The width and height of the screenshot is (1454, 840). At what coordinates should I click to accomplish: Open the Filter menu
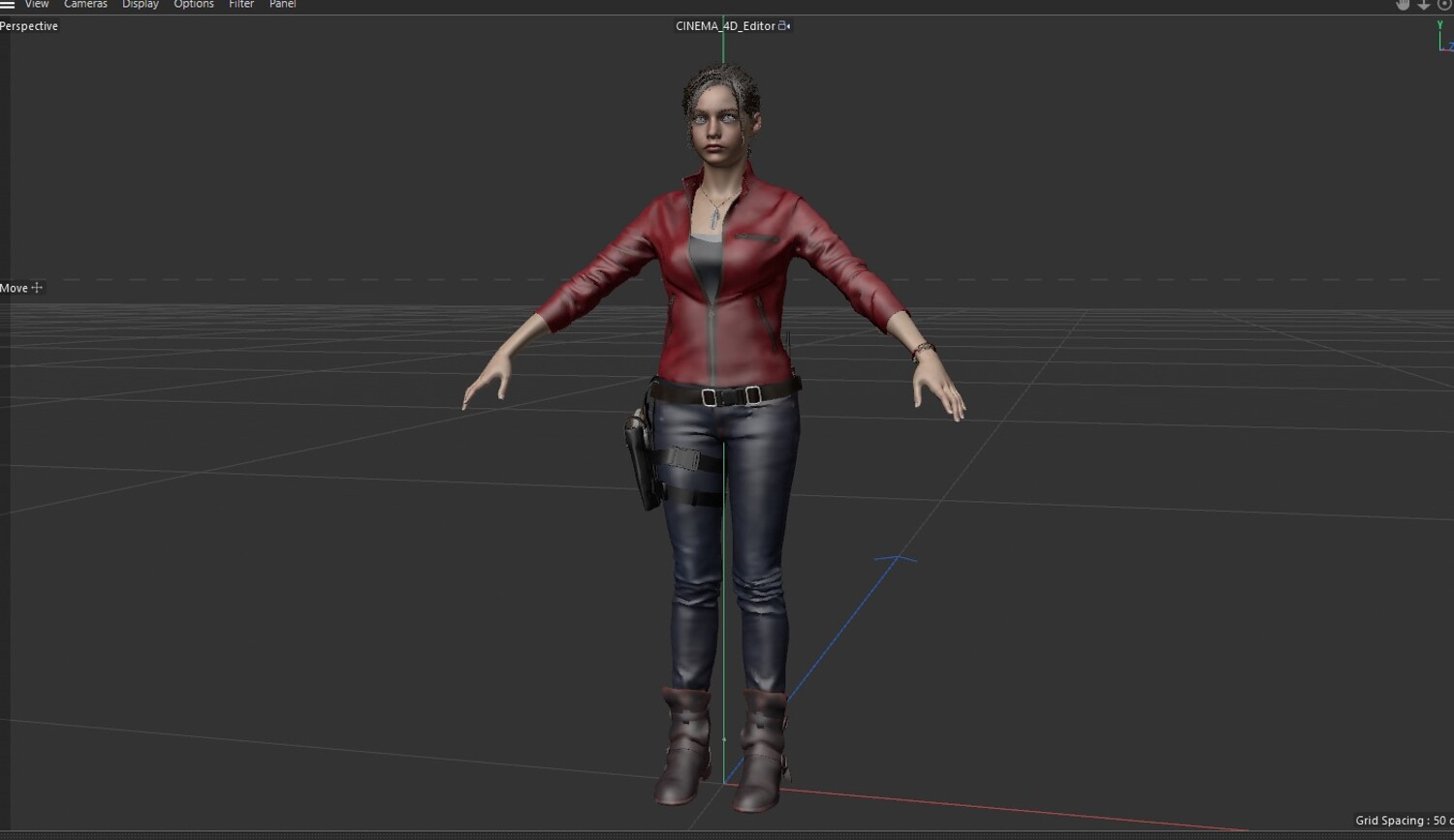[241, 5]
